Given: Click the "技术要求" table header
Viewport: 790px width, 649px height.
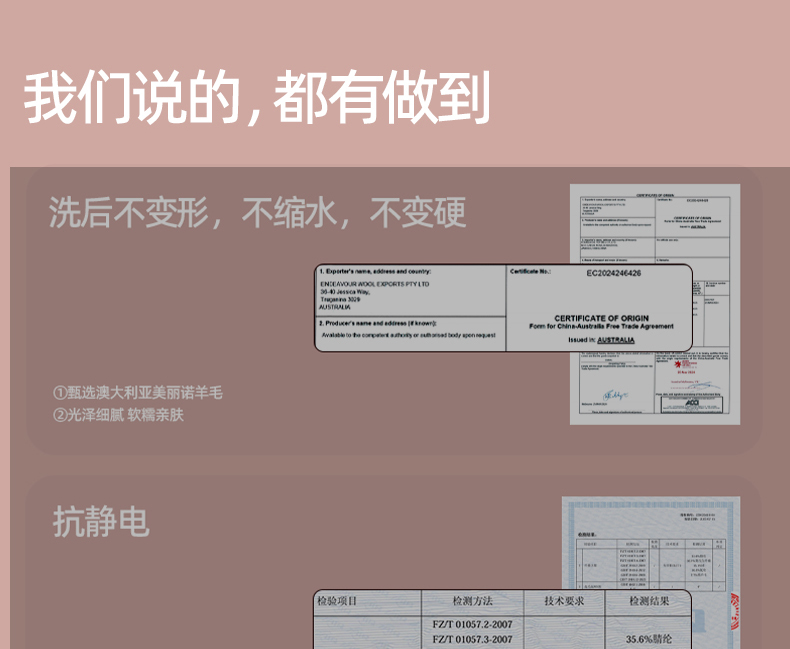Looking at the screenshot, I should pos(564,601).
